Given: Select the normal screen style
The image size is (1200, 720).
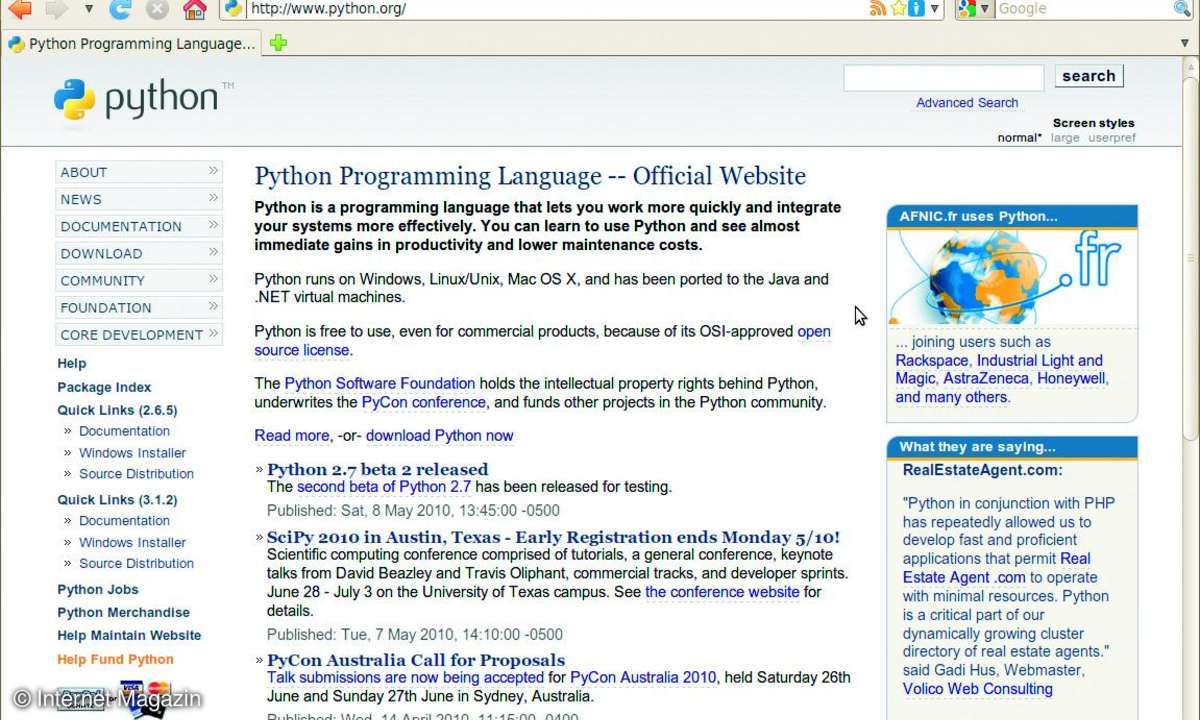Looking at the screenshot, I should (x=1019, y=138).
